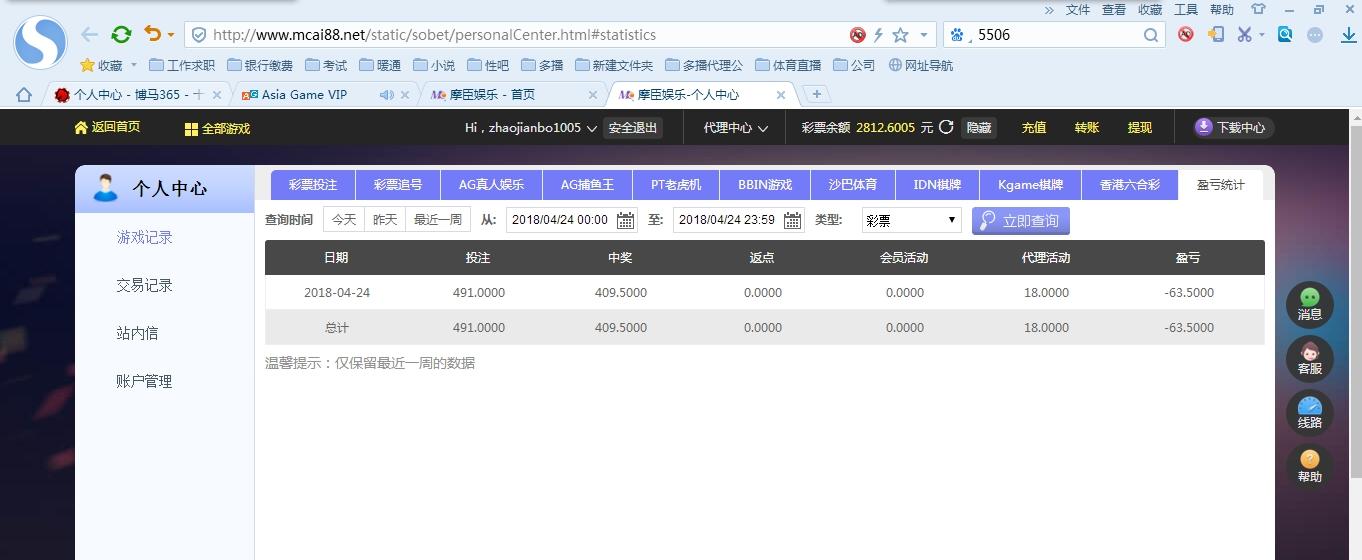Open the 客服 customer service icon
The width and height of the screenshot is (1362, 560).
1309,358
